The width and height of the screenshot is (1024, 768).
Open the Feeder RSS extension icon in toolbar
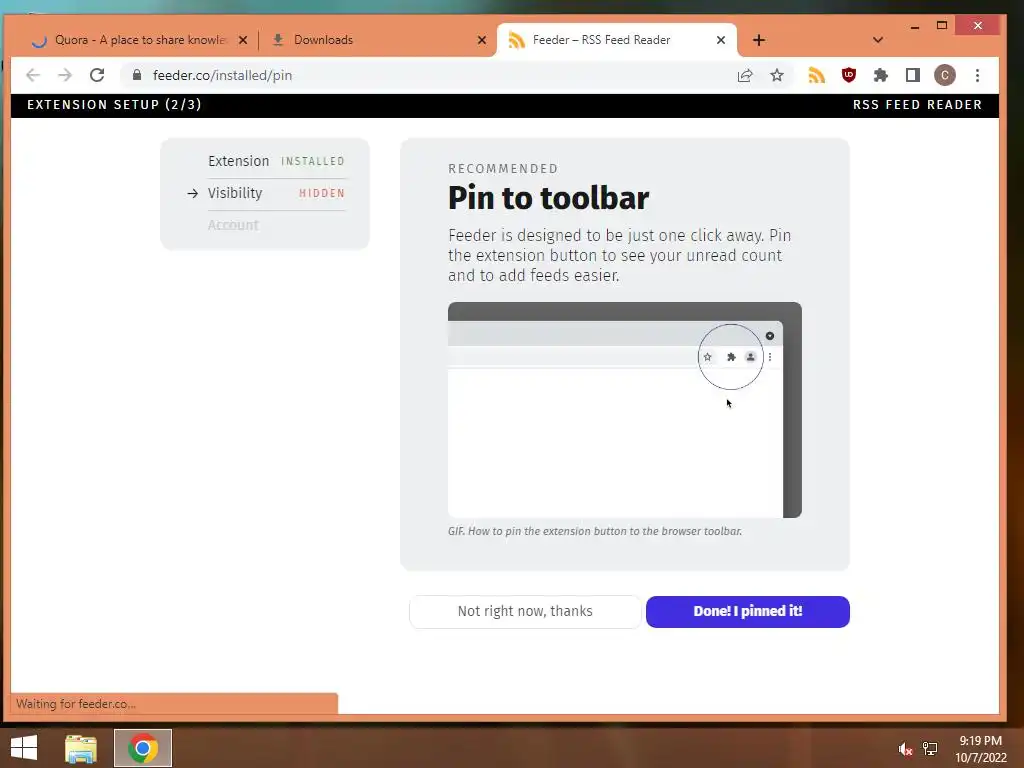(816, 76)
